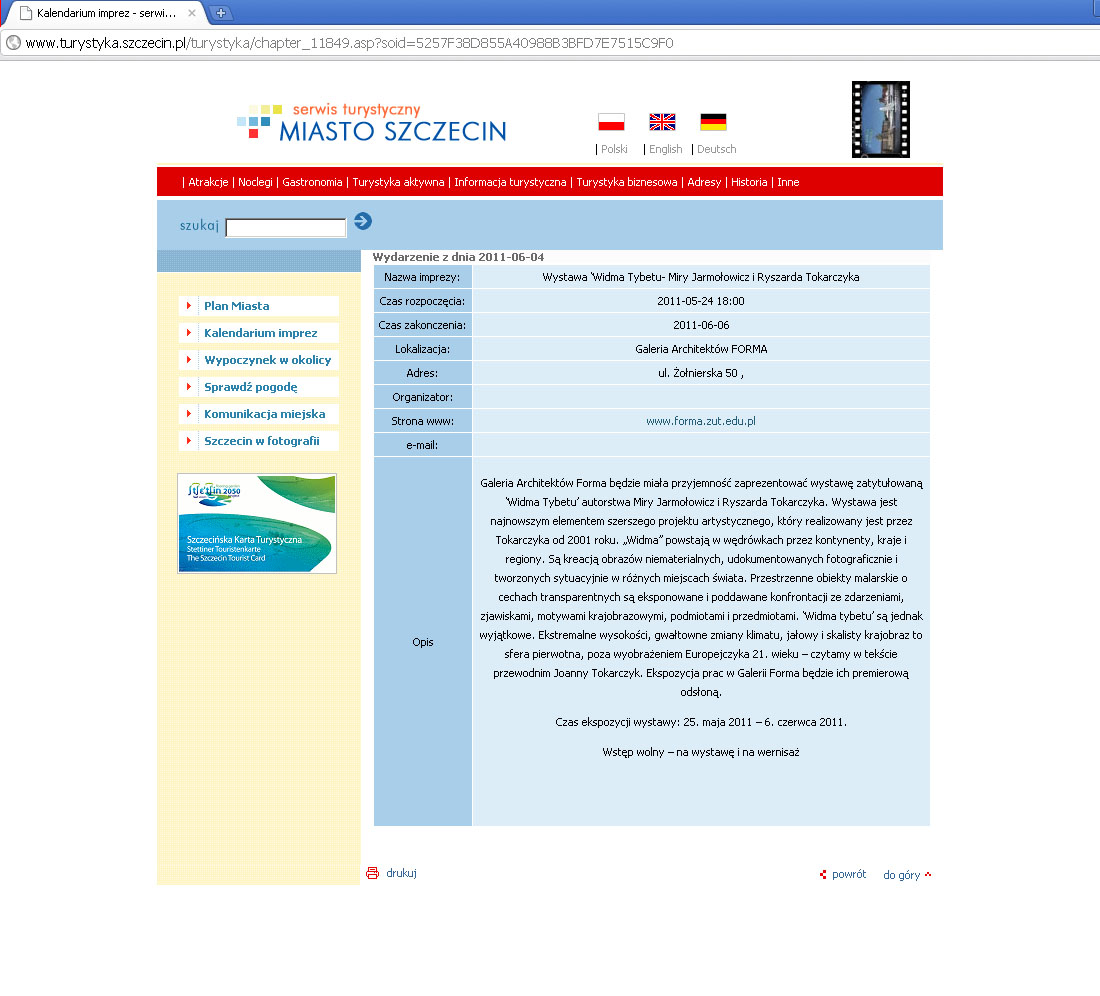The image size is (1100, 996).
Task: Click the red arrow beside Szczecin w fotografii
Action: click(189, 440)
